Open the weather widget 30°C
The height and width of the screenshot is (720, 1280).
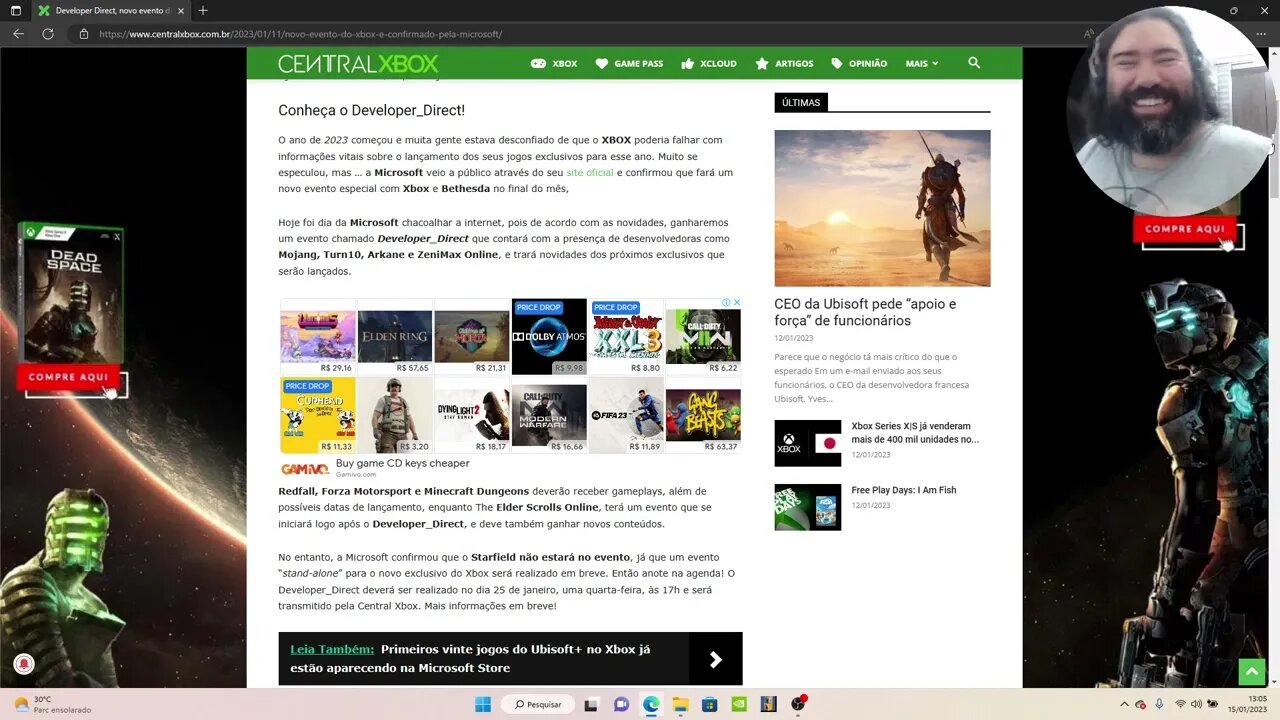(x=52, y=704)
